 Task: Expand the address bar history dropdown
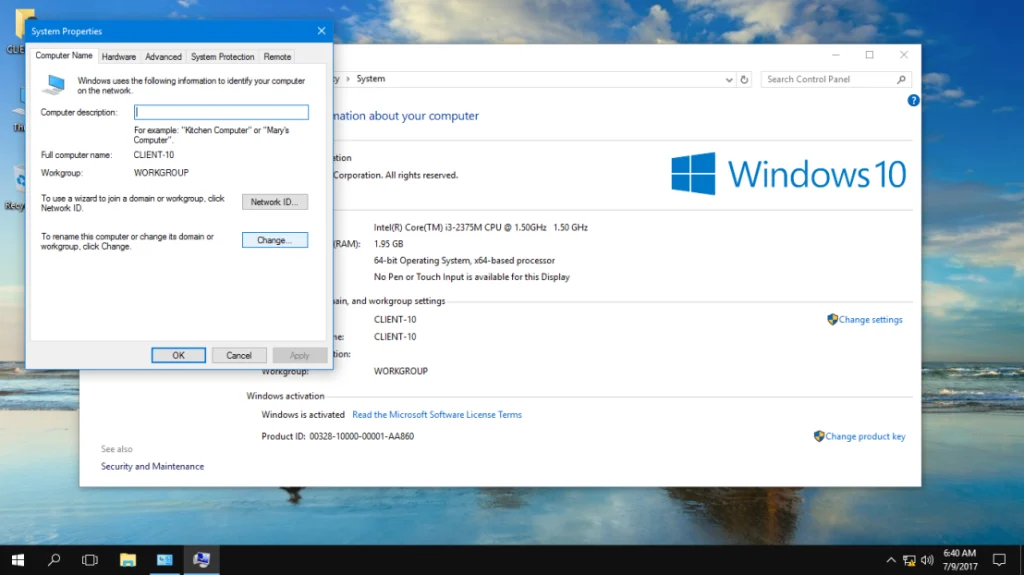click(729, 79)
